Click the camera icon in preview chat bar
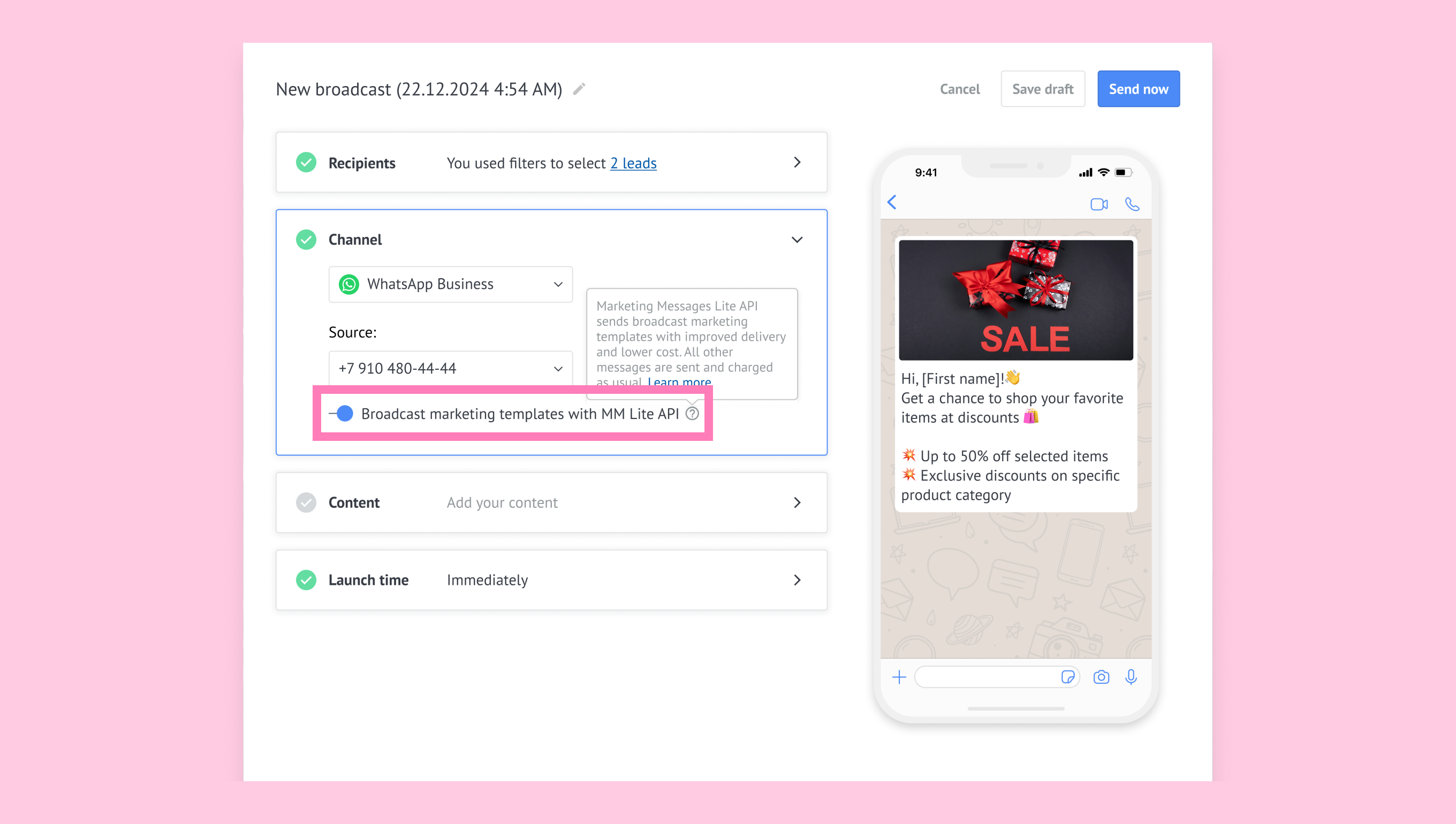 pyautogui.click(x=1101, y=677)
